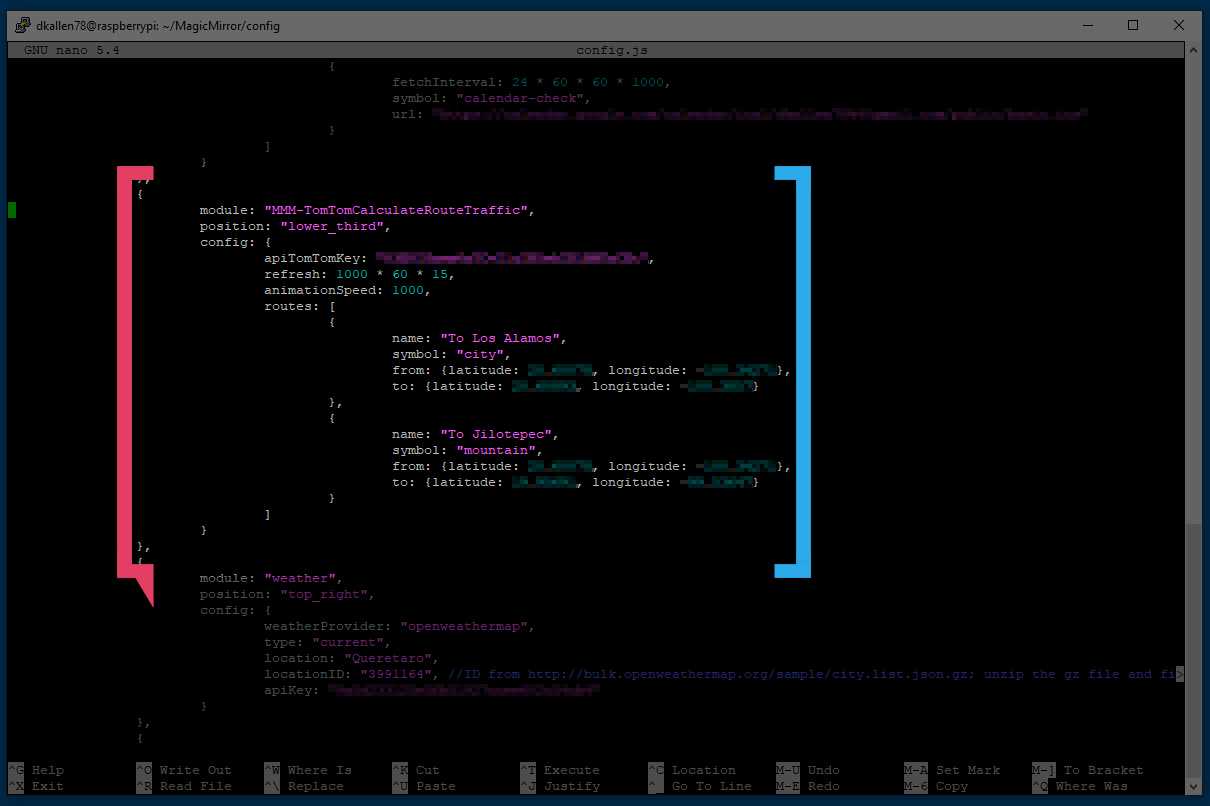Click the ^K Cut shortcut
This screenshot has width=1210, height=806.
pos(416,770)
